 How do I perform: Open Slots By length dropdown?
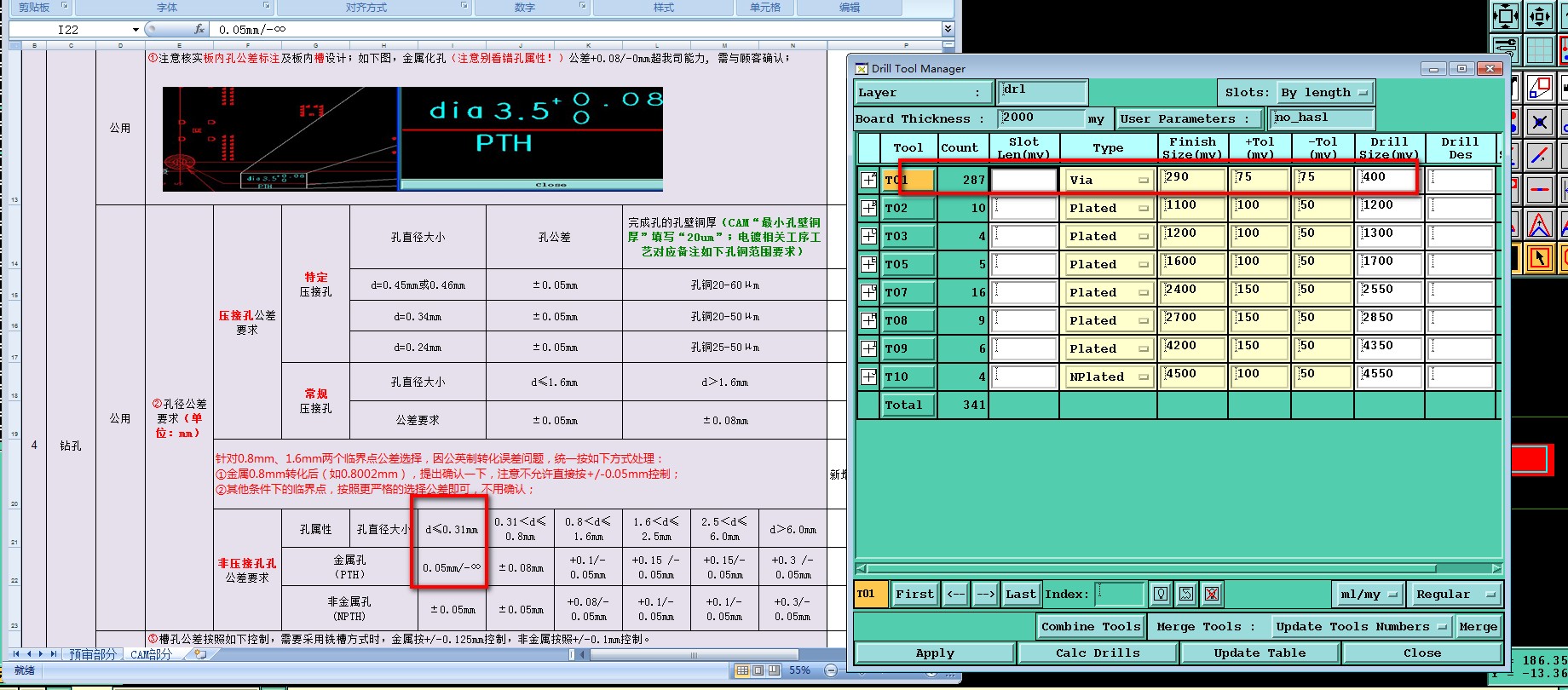[x=1325, y=93]
